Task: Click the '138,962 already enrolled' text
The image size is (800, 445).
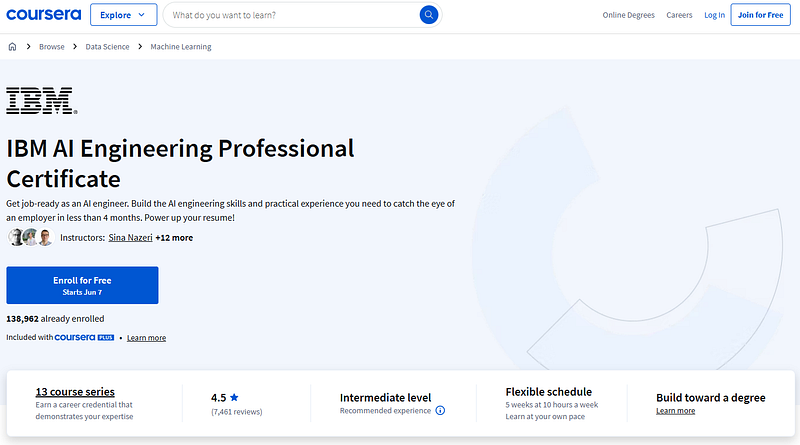Action: [x=55, y=318]
